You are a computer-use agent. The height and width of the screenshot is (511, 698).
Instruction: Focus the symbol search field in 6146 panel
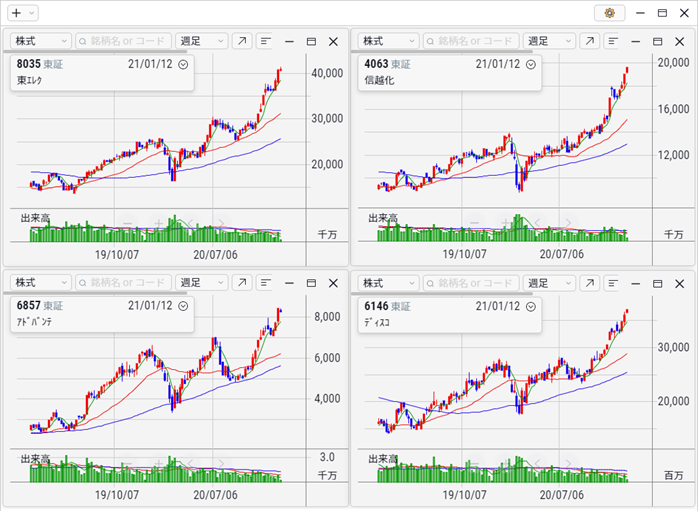click(x=471, y=283)
